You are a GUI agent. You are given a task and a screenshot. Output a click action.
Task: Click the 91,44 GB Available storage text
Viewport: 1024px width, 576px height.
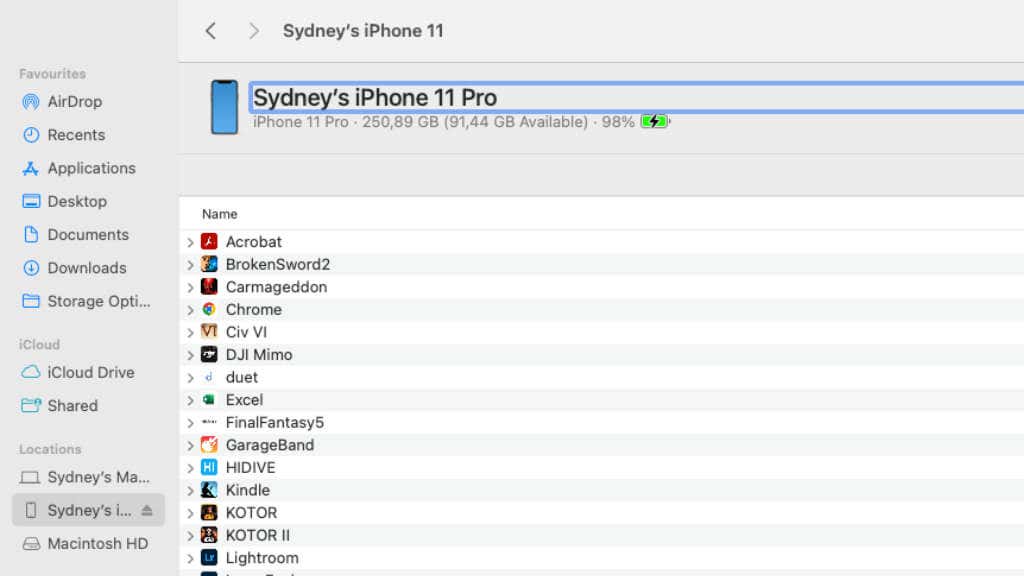coord(516,122)
